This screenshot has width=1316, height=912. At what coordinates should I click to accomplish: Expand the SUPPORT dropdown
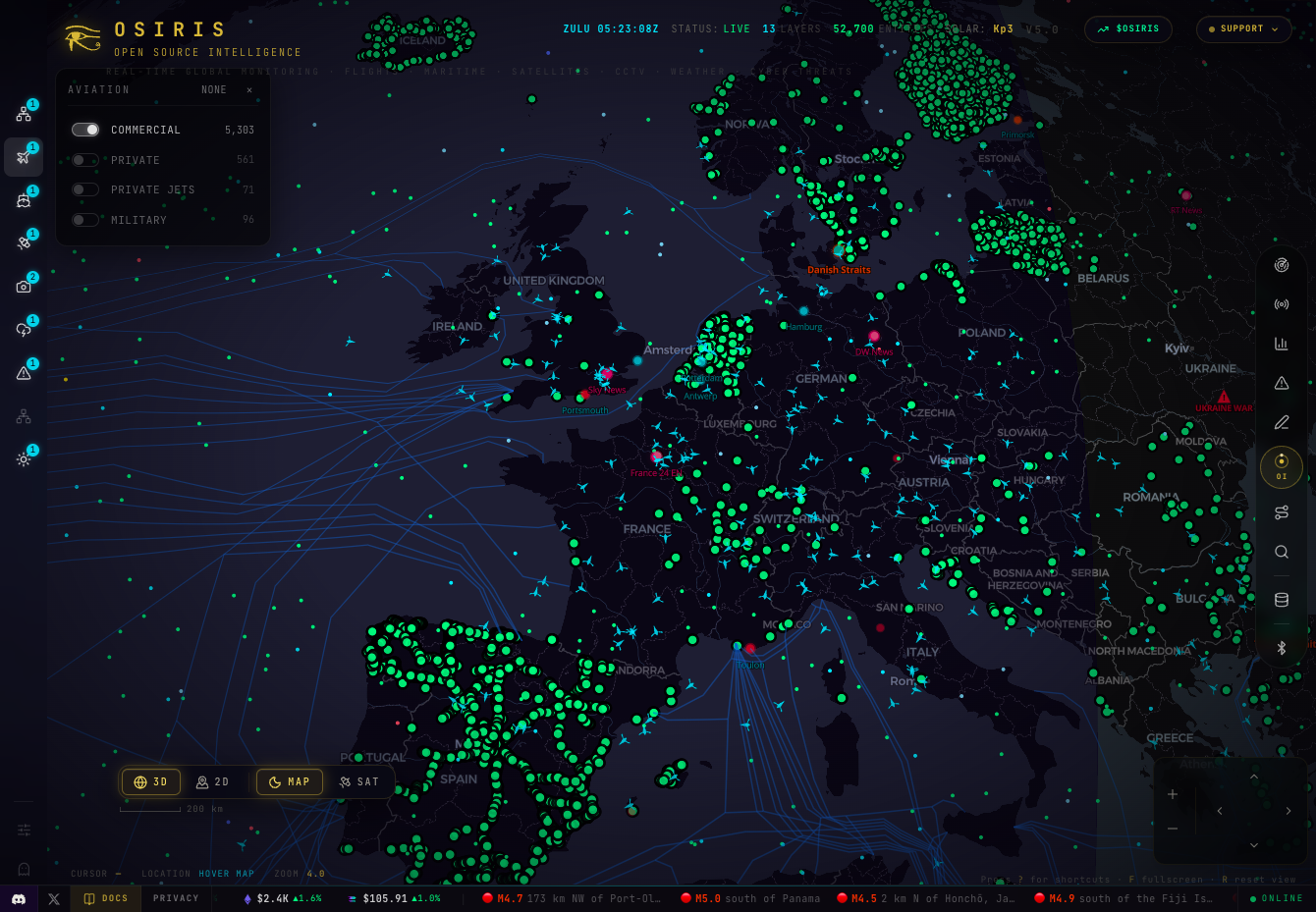click(x=1244, y=29)
